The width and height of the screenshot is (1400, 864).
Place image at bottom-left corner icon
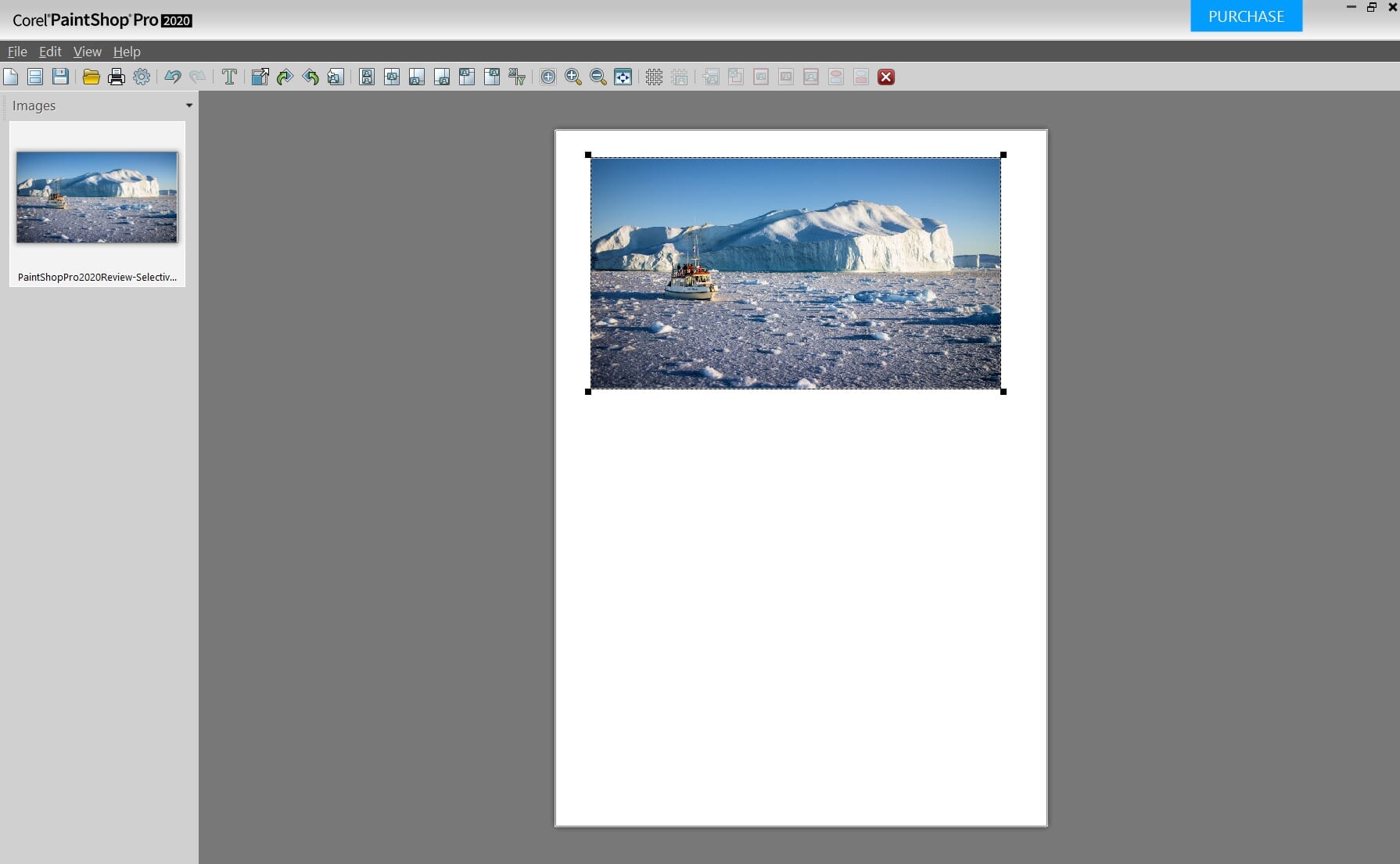coord(417,77)
